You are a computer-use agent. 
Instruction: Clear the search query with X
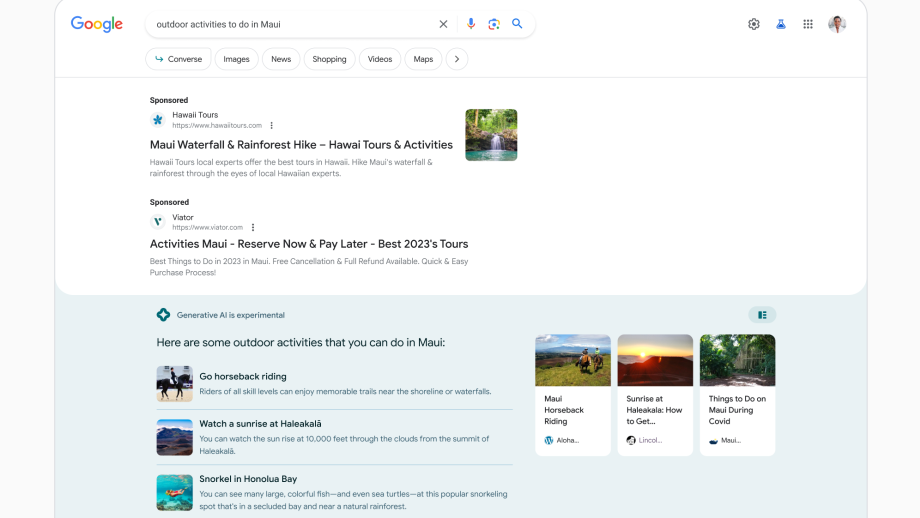[444, 24]
